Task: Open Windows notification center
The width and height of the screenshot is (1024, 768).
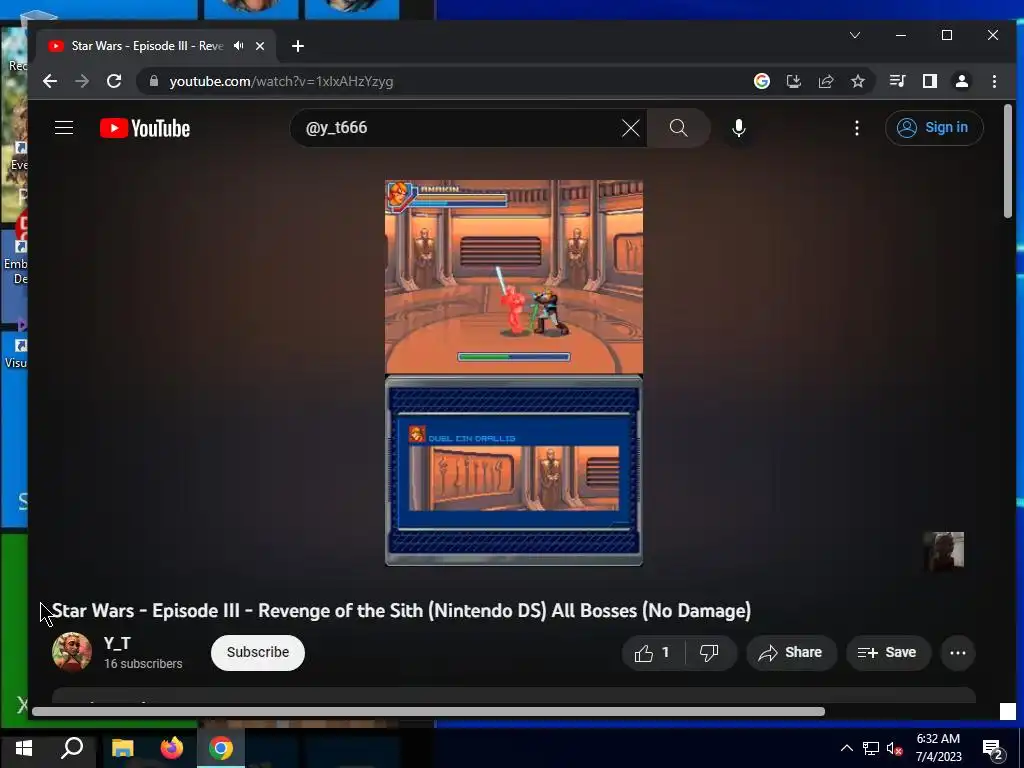Action: pyautogui.click(x=993, y=749)
